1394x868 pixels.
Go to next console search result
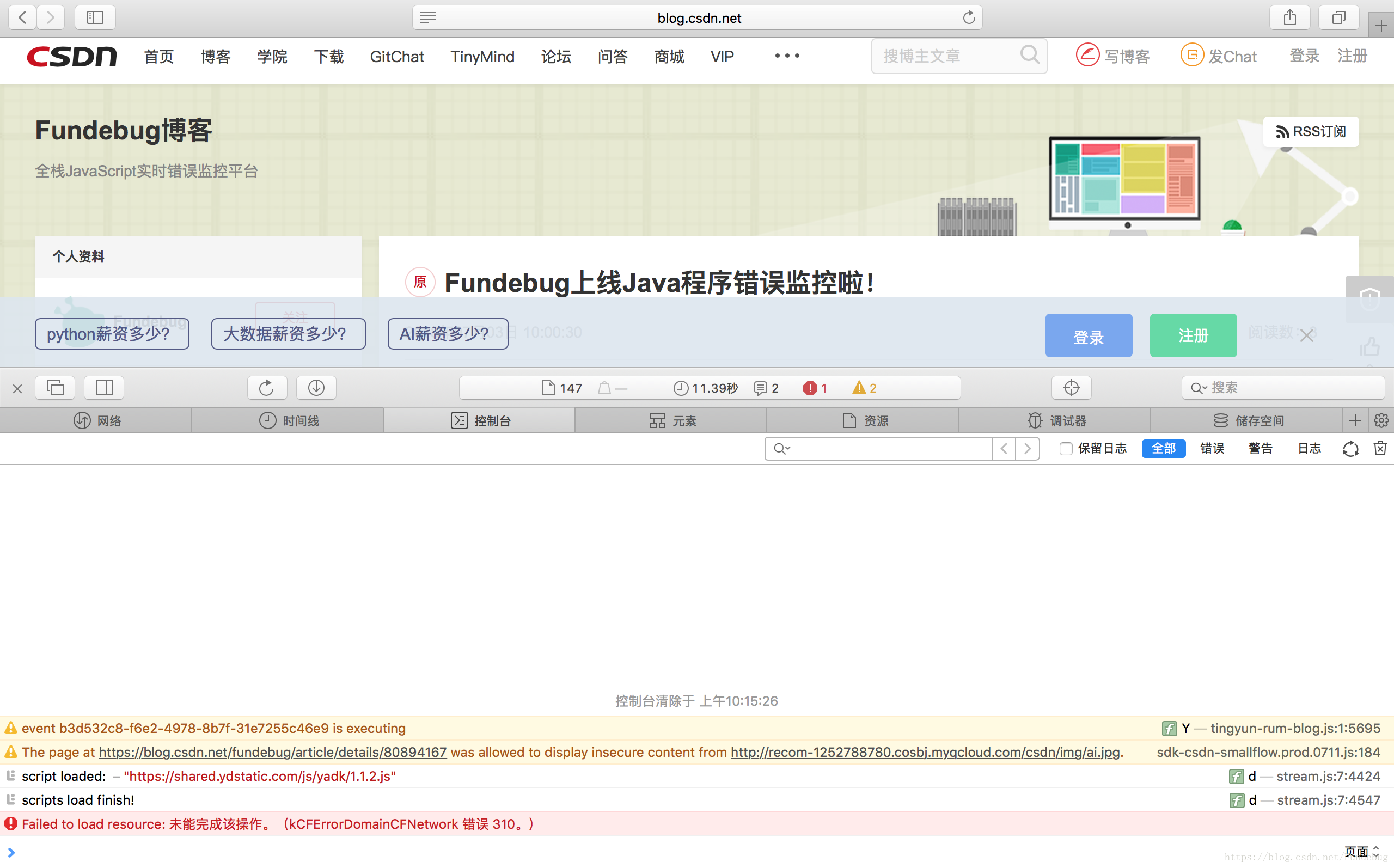coord(1028,448)
